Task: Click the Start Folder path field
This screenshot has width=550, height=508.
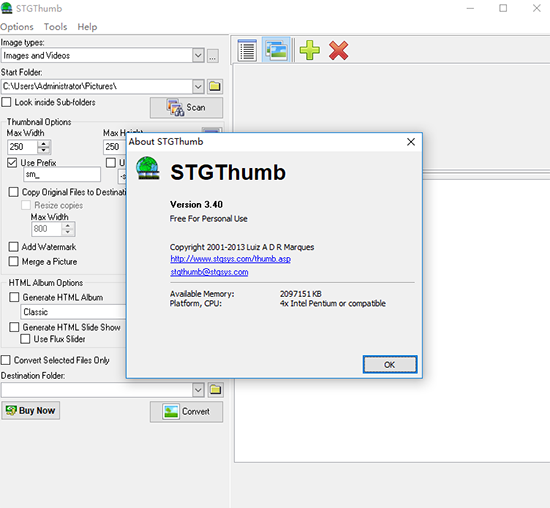Action: (x=97, y=86)
